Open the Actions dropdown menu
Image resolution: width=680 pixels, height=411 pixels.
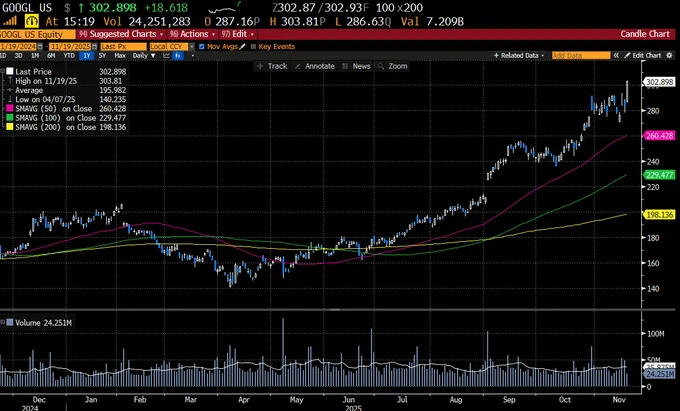coord(192,34)
